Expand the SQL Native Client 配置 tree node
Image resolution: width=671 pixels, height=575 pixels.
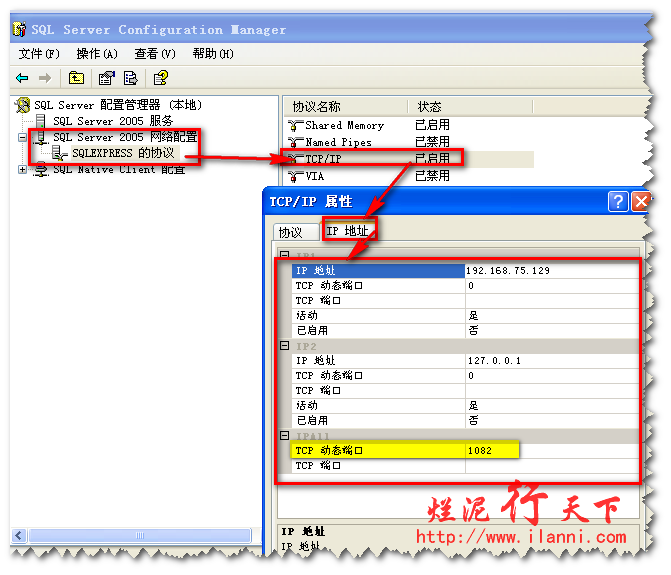22,169
